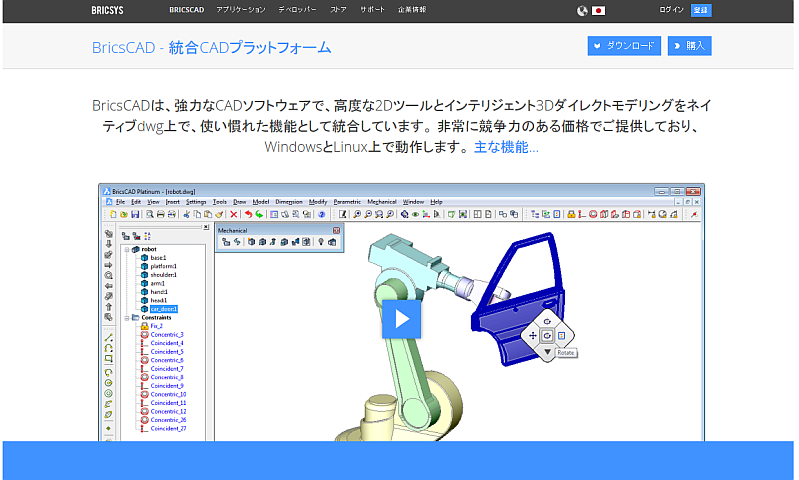Viewport: 799px width, 480px height.
Task: Open the 主な機能 link
Action: 506,147
